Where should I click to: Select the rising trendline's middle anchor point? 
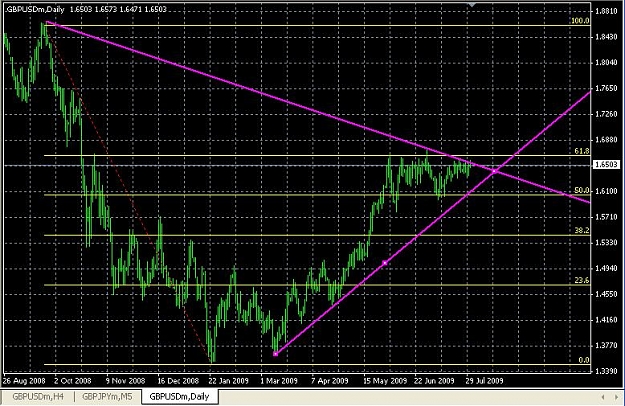pyautogui.click(x=385, y=263)
